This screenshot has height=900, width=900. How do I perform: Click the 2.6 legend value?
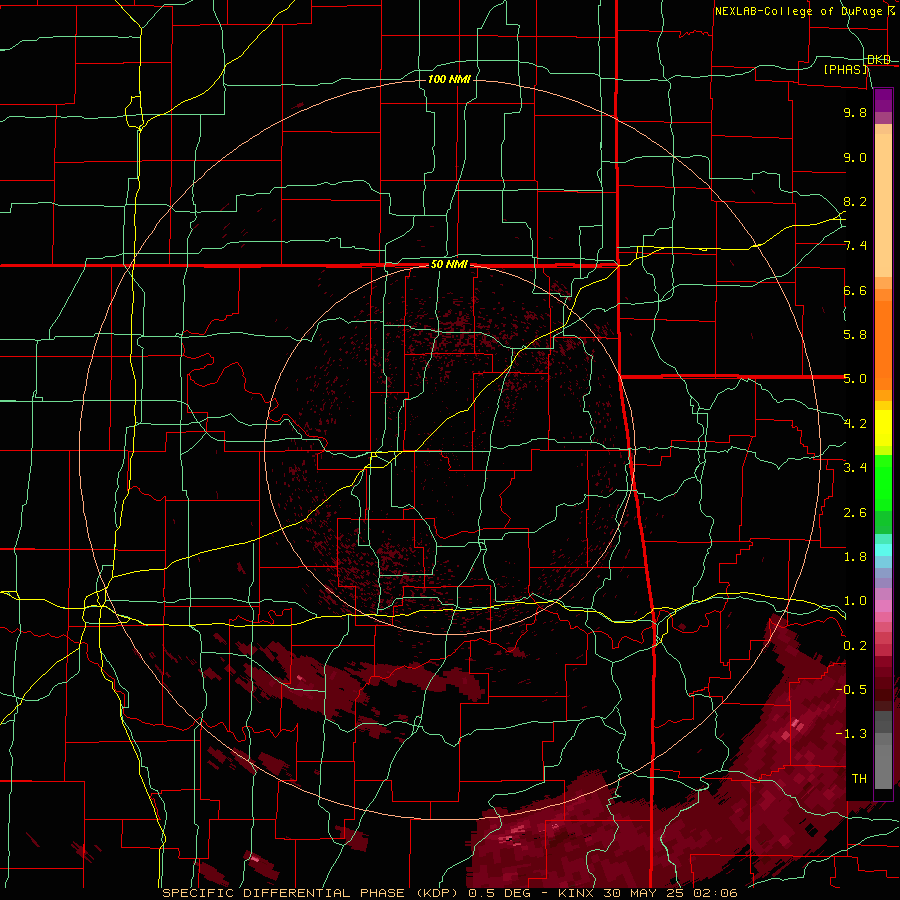pos(855,513)
